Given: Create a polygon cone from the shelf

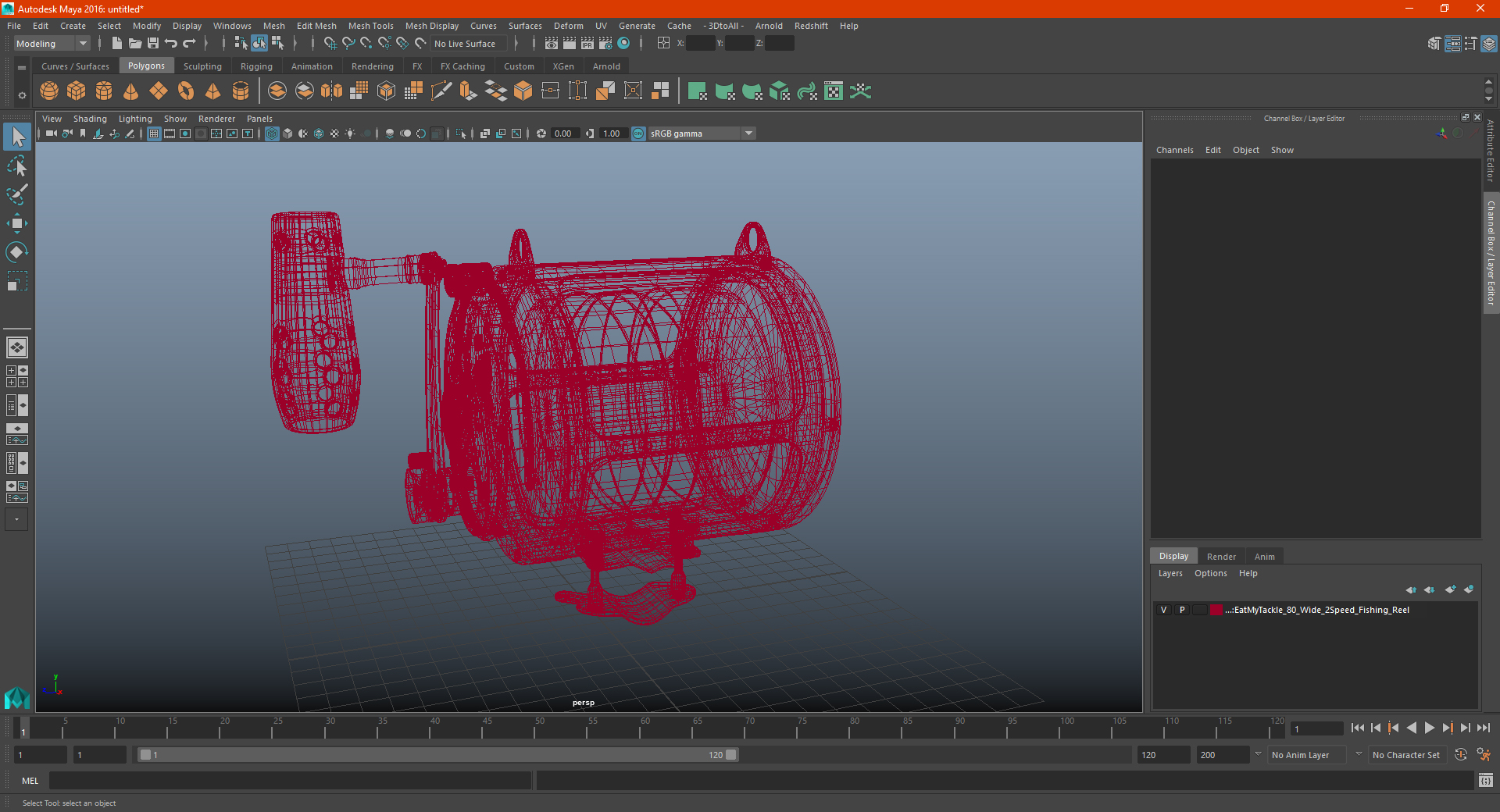Looking at the screenshot, I should pos(131,91).
